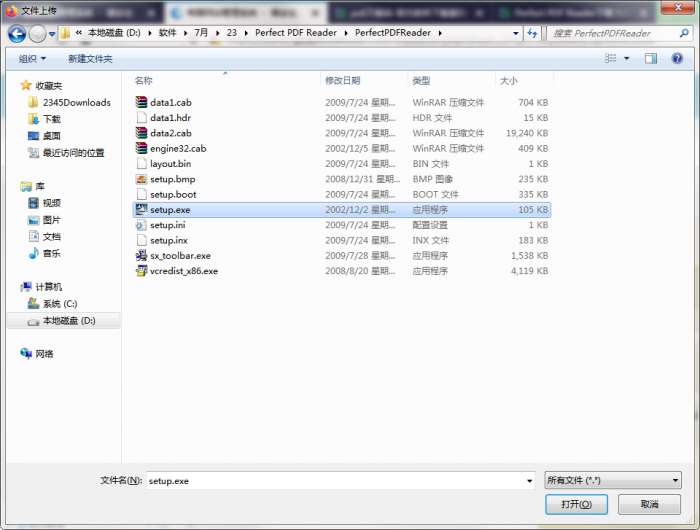Image resolution: width=700 pixels, height=530 pixels.
Task: Click the 19,240 KB size cell
Action: pos(527,133)
